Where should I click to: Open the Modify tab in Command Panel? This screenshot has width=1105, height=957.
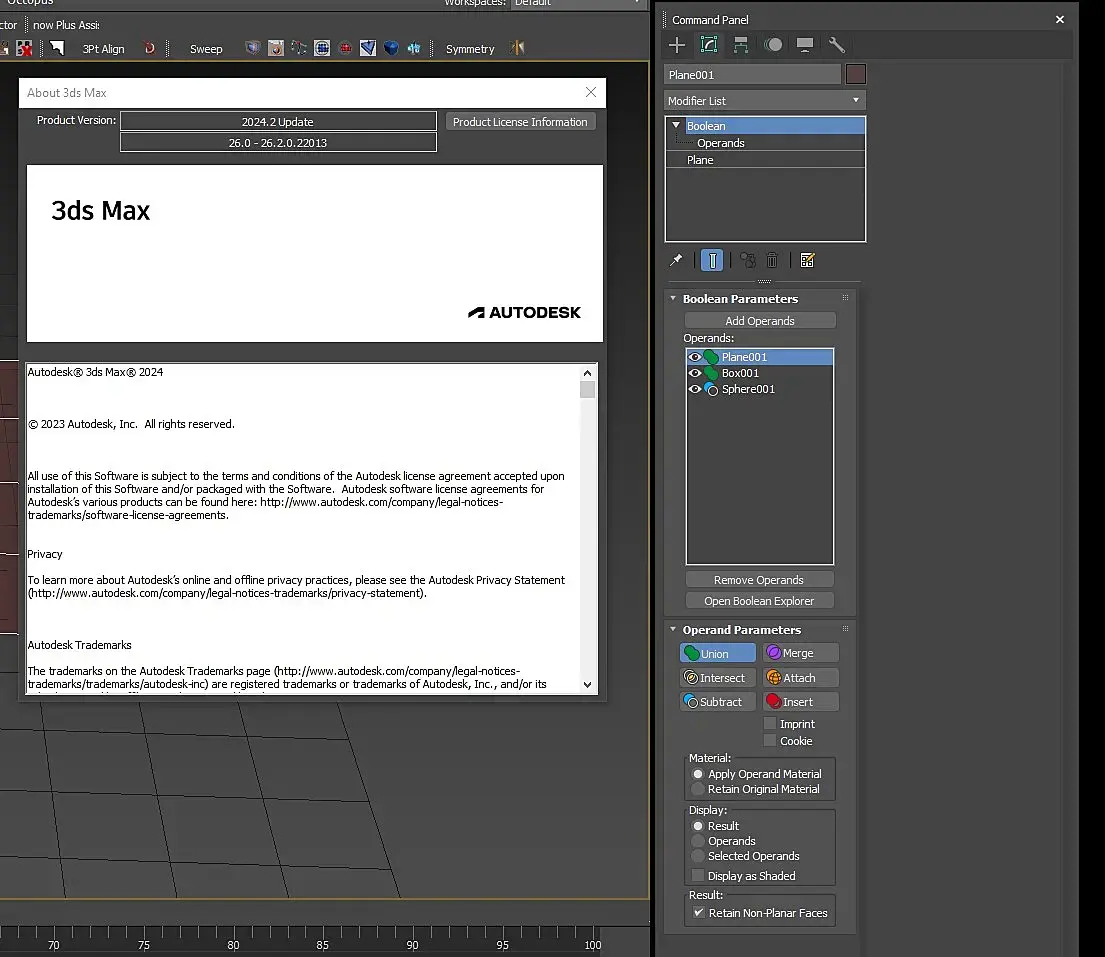(x=709, y=45)
